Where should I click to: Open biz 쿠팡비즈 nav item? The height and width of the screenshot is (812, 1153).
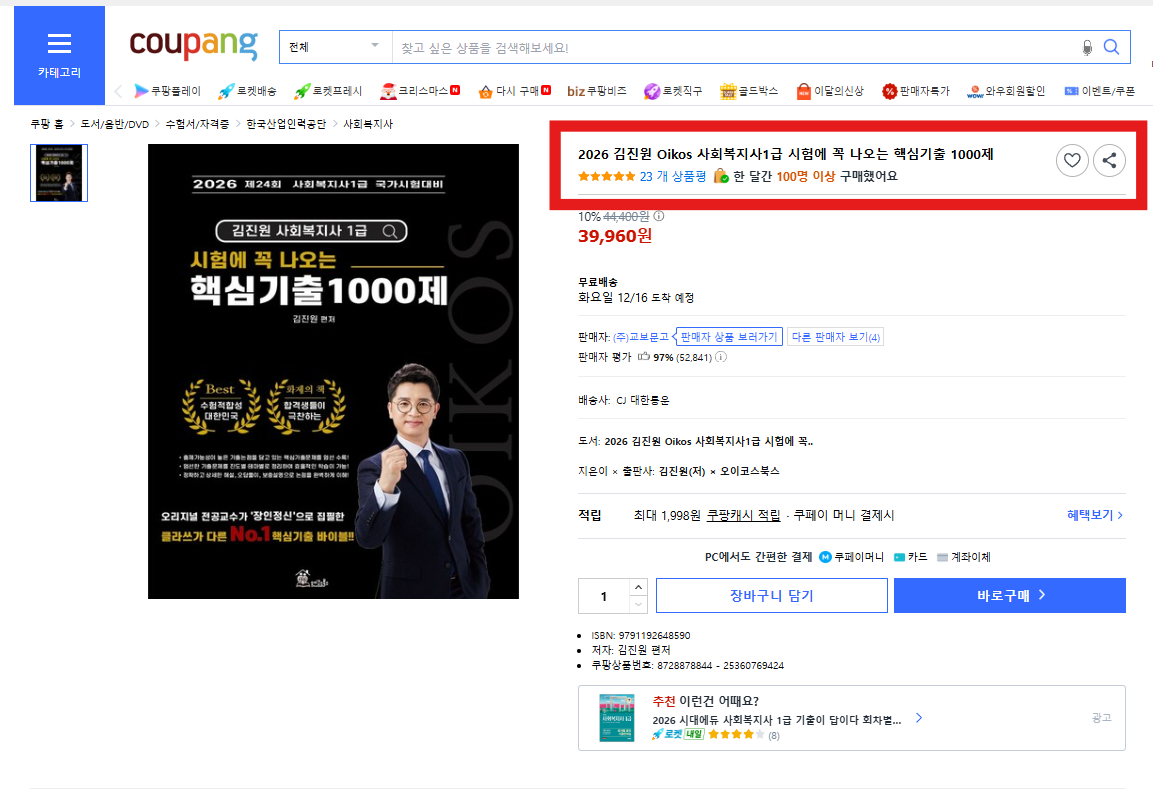596,90
